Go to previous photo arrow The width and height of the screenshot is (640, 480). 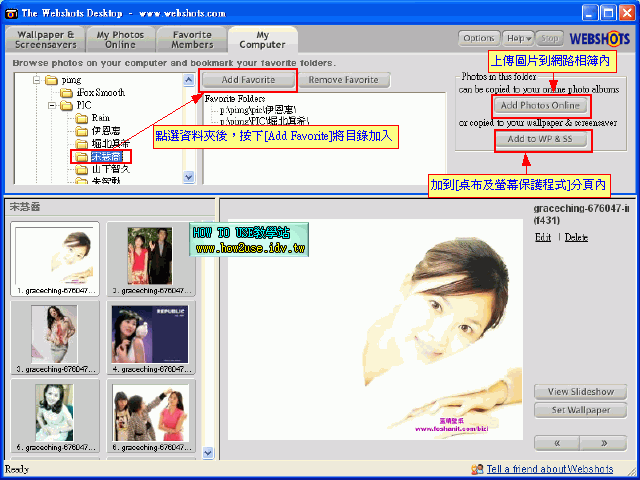tap(557, 443)
